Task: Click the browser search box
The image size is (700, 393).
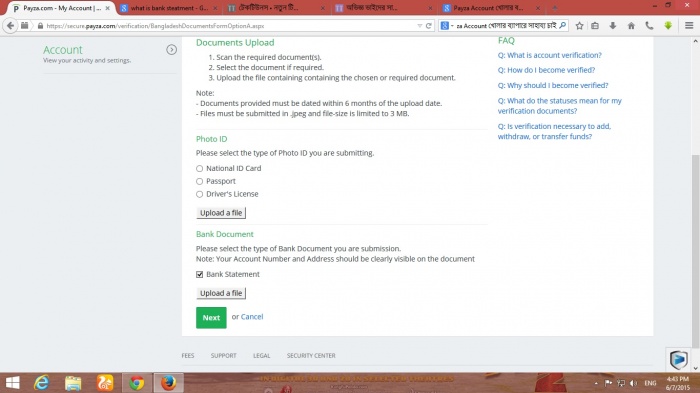Action: (503, 26)
